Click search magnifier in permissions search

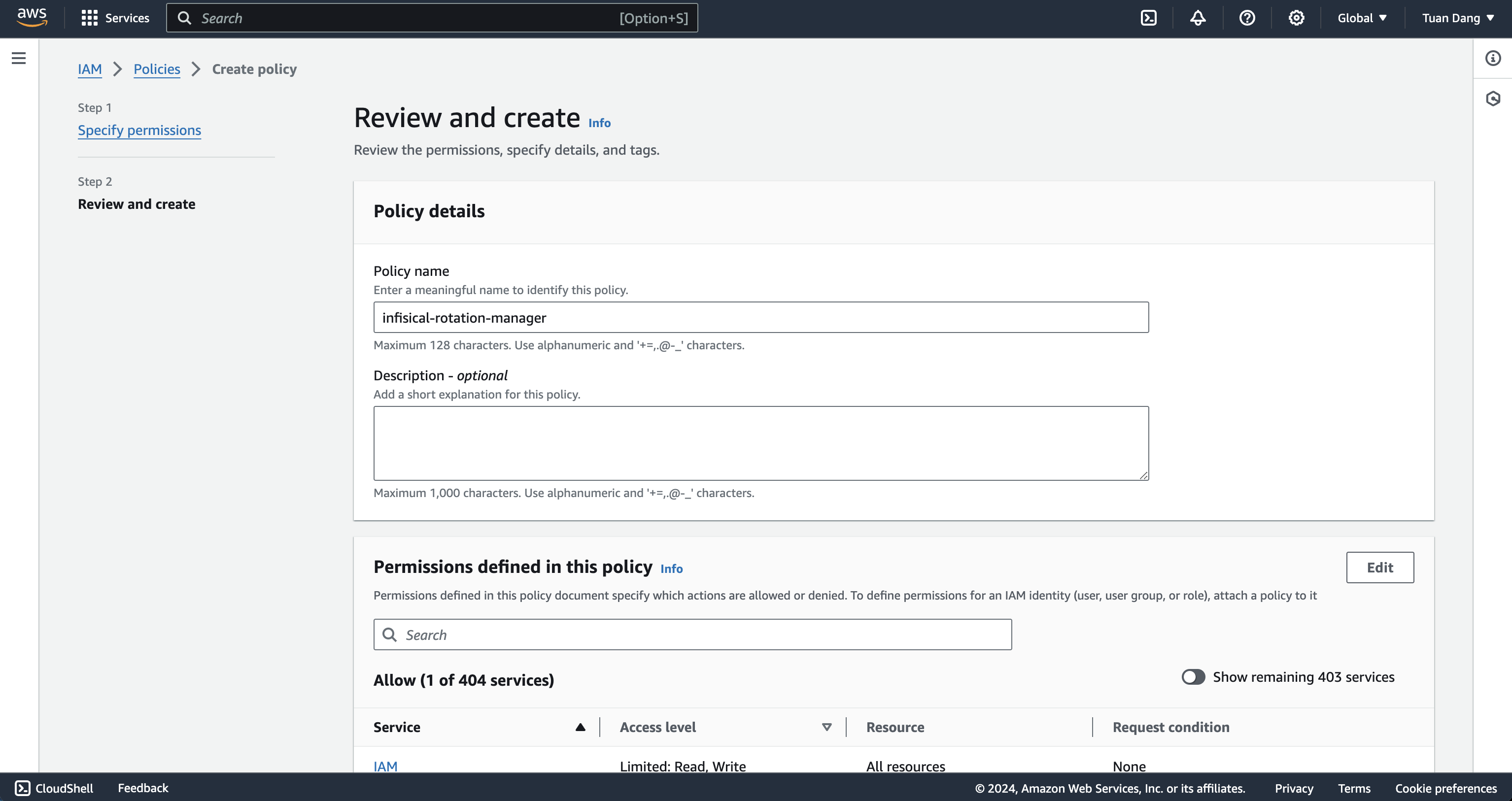tap(390, 634)
